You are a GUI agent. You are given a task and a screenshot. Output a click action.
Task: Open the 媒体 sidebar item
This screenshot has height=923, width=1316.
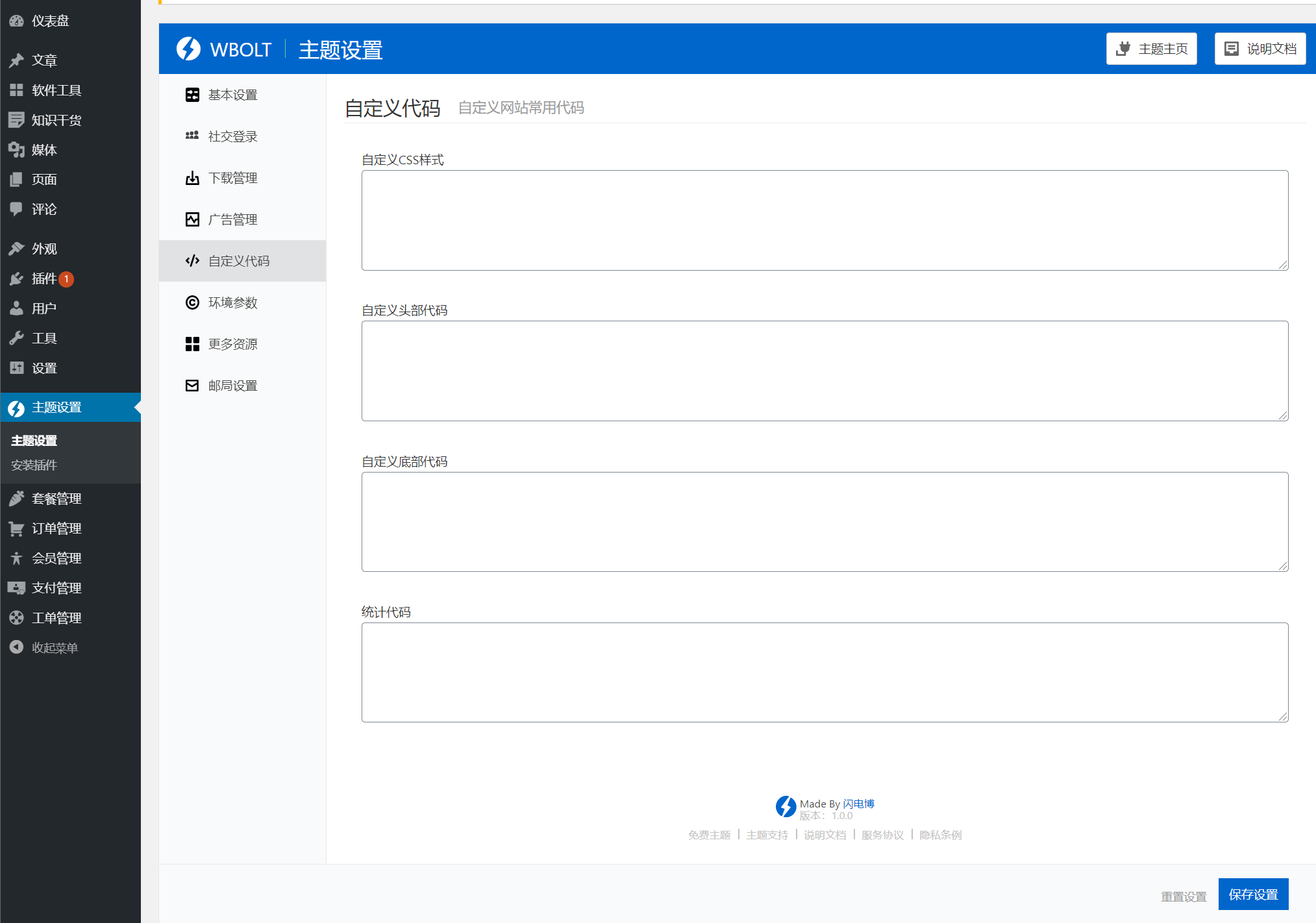pyautogui.click(x=43, y=150)
